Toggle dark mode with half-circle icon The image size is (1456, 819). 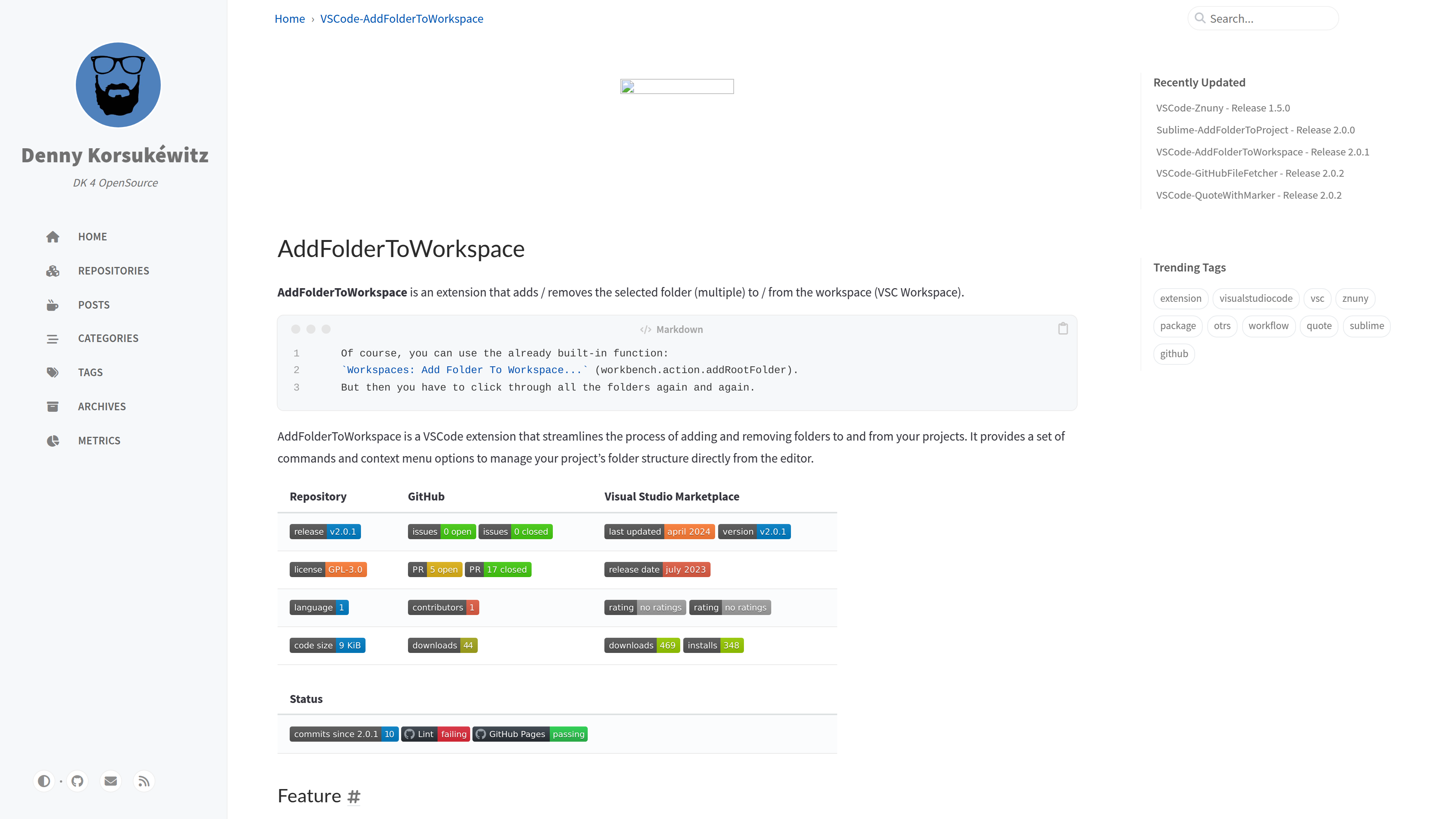pyautogui.click(x=44, y=781)
